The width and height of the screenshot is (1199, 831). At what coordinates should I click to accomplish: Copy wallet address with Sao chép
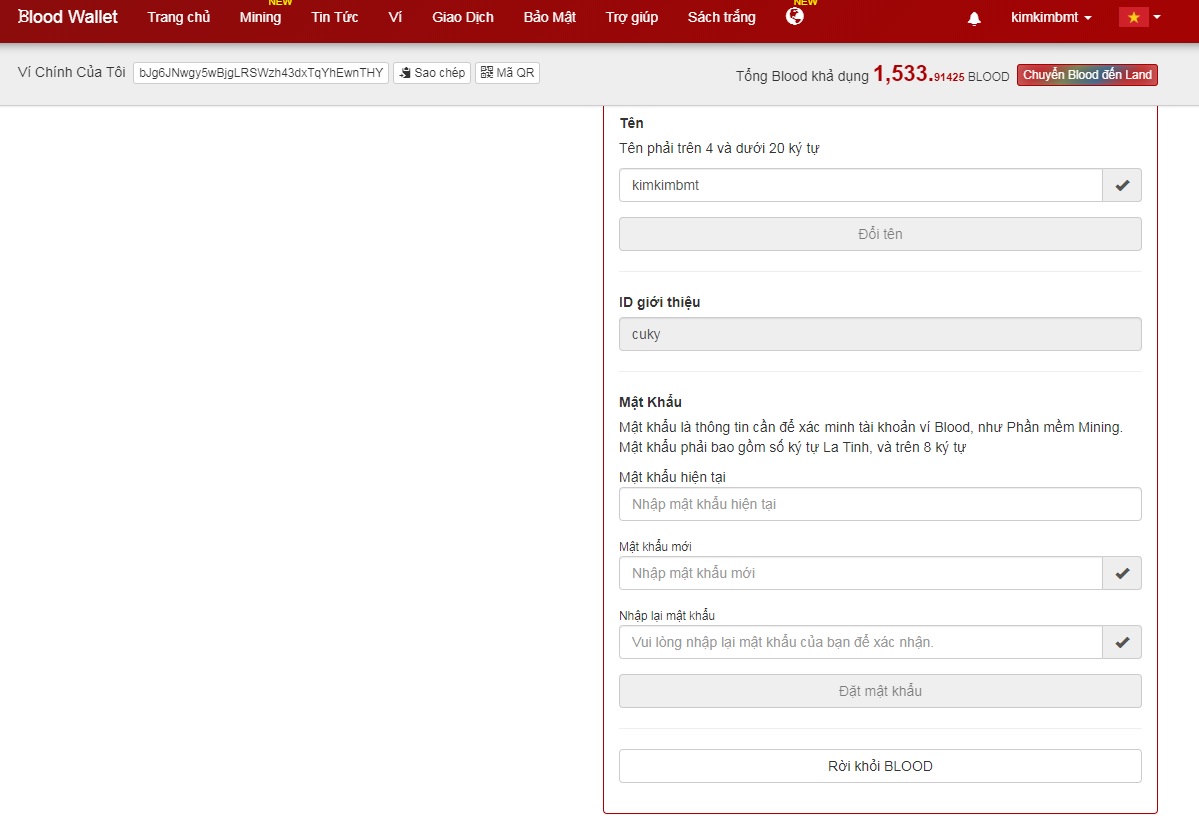[432, 73]
